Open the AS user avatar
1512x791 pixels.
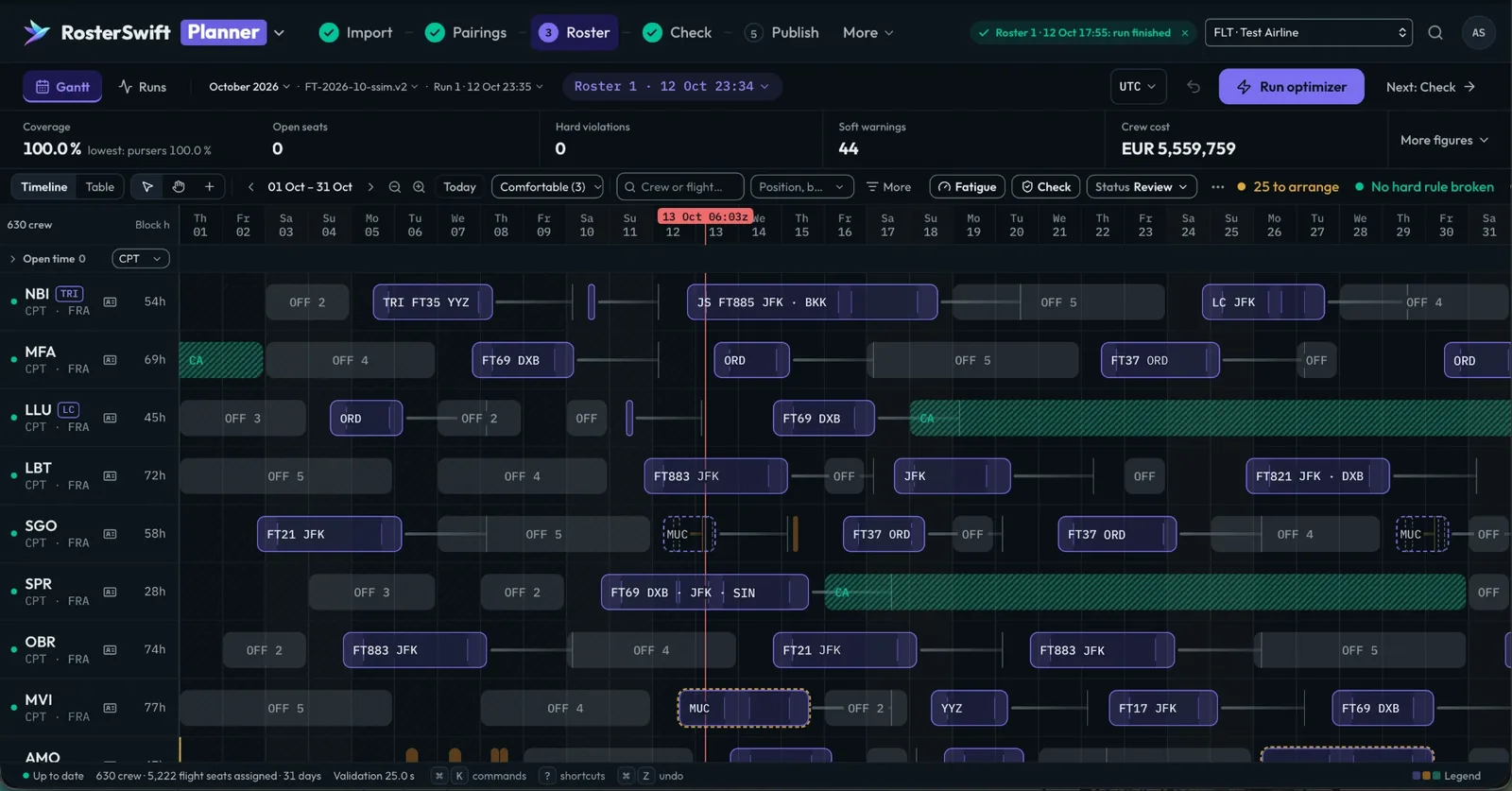tap(1478, 33)
